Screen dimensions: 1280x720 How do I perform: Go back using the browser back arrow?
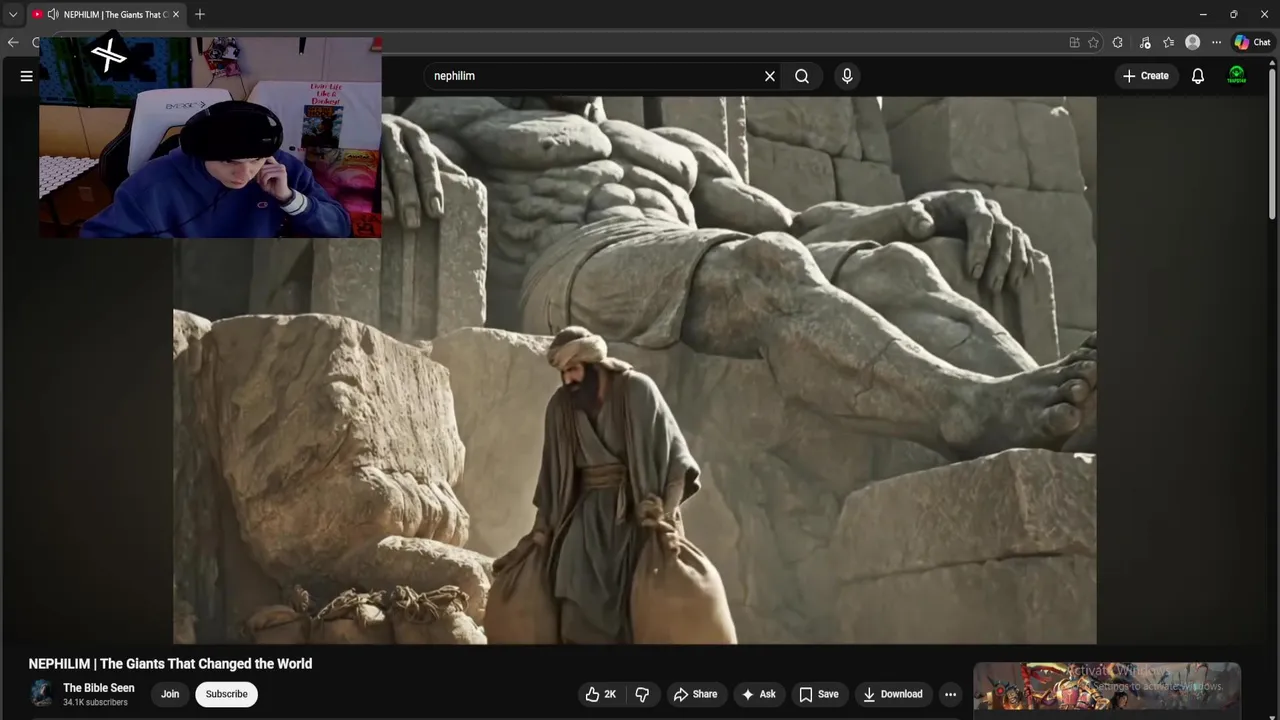pos(13,42)
